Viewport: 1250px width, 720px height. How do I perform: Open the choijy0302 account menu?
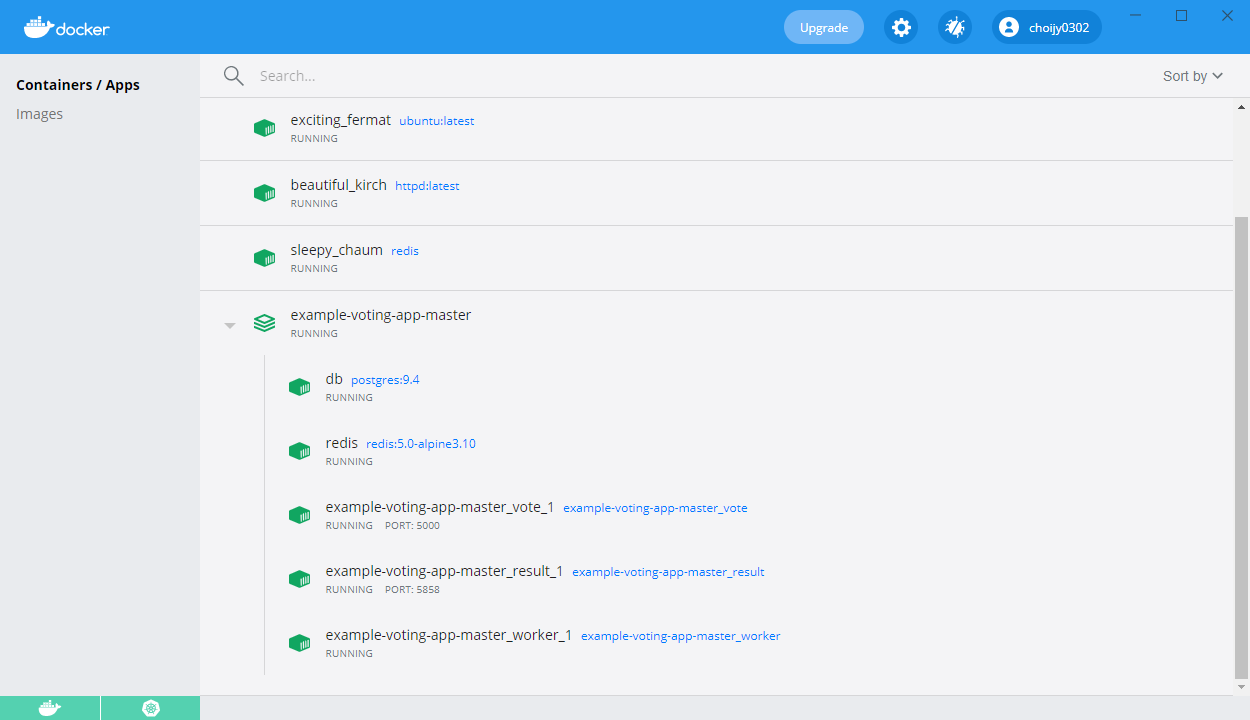[x=1047, y=27]
